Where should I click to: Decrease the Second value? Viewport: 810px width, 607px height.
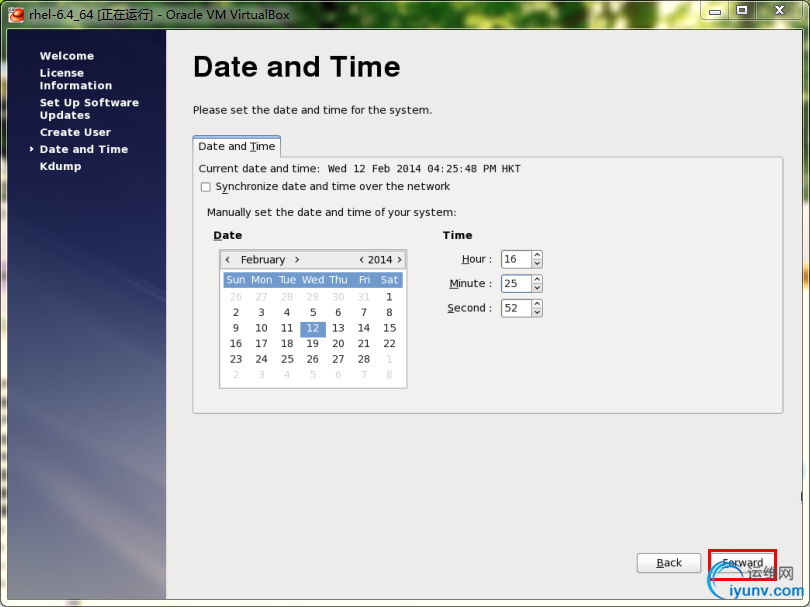(x=537, y=313)
